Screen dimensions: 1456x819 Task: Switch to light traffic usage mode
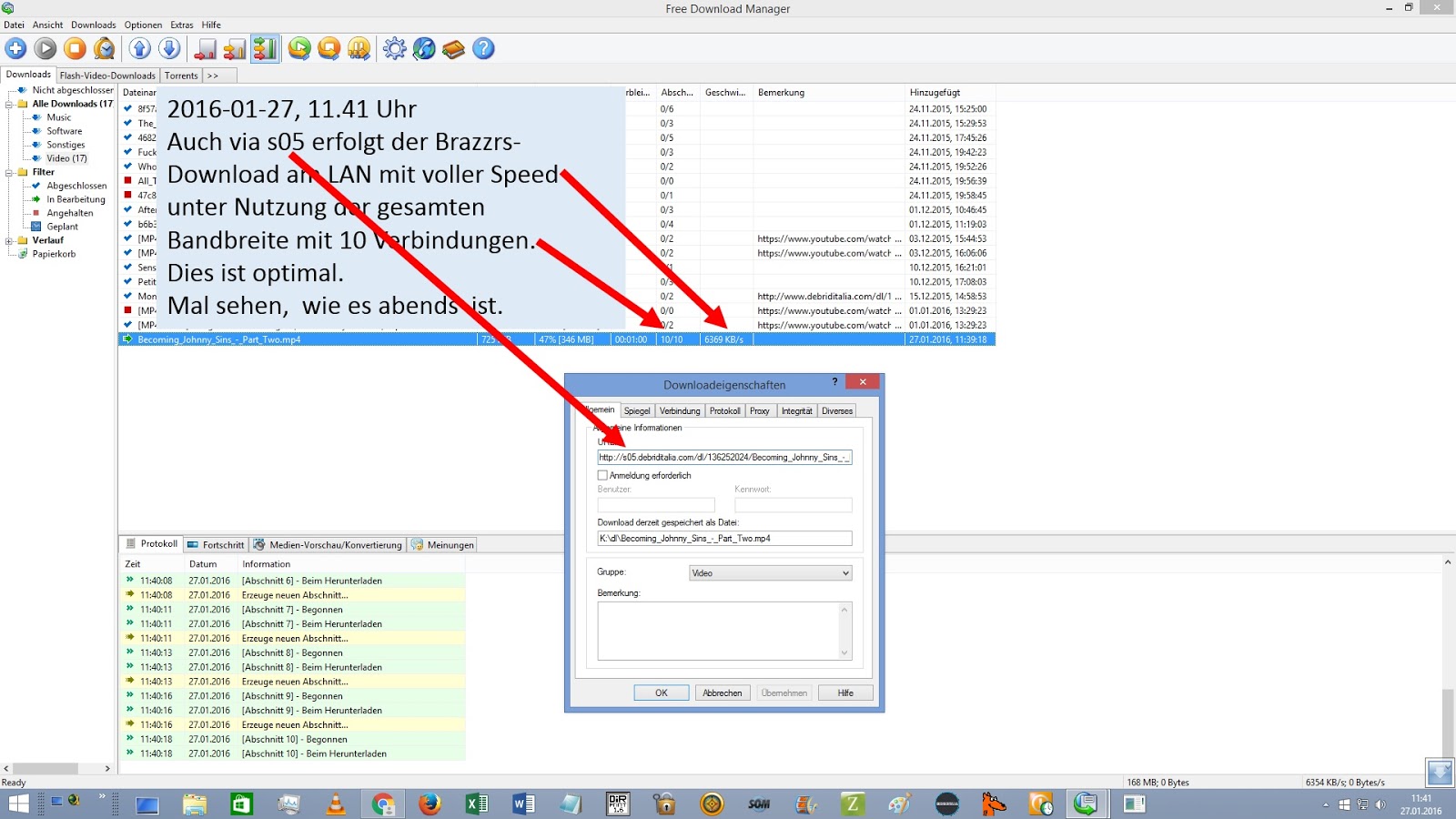click(207, 49)
